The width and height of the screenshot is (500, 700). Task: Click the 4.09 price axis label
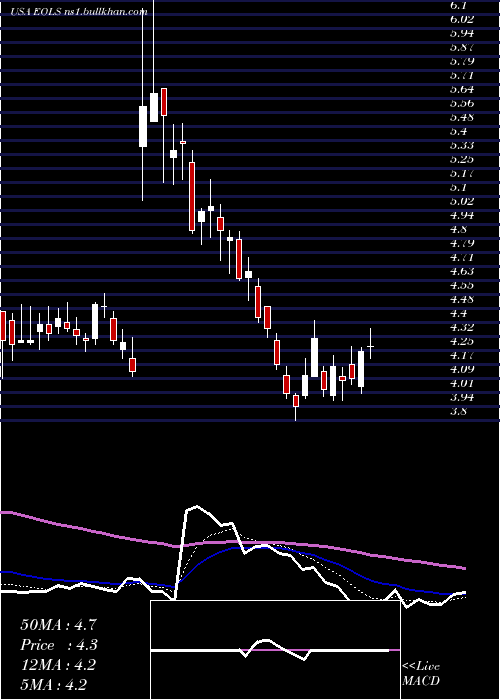tap(462, 369)
